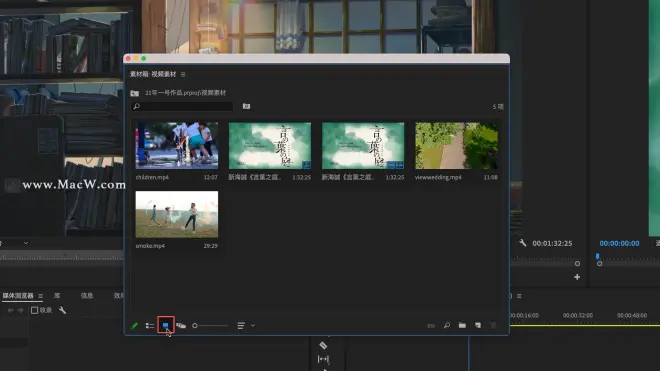This screenshot has width=660, height=371.
Task: Click the 29:29 duration label
Action: coord(210,246)
